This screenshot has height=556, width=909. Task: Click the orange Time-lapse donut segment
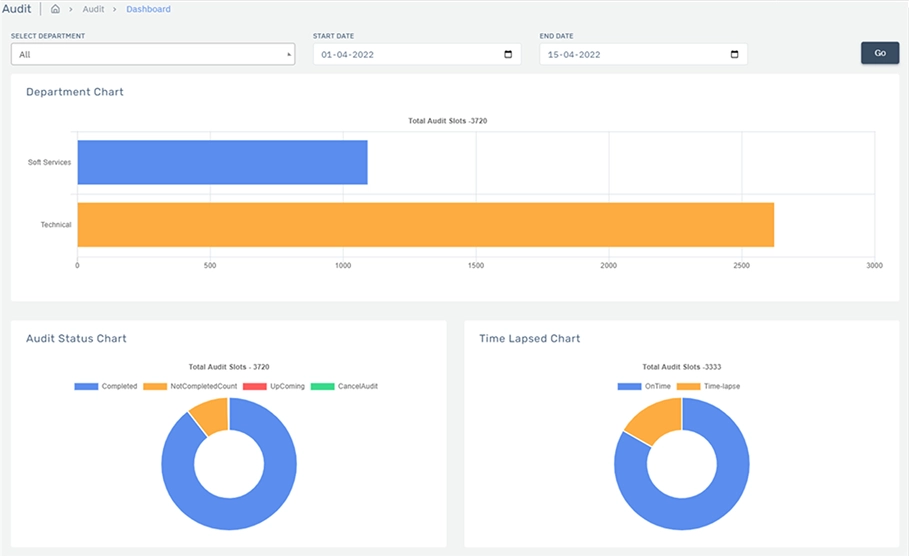(x=650, y=418)
